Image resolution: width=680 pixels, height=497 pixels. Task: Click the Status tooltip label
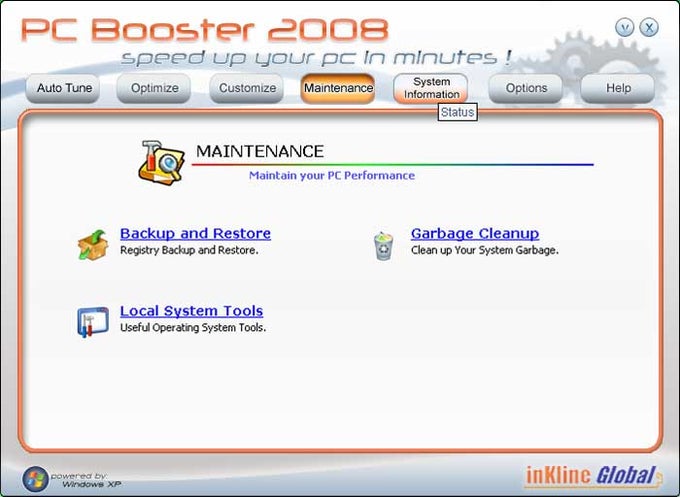click(458, 112)
